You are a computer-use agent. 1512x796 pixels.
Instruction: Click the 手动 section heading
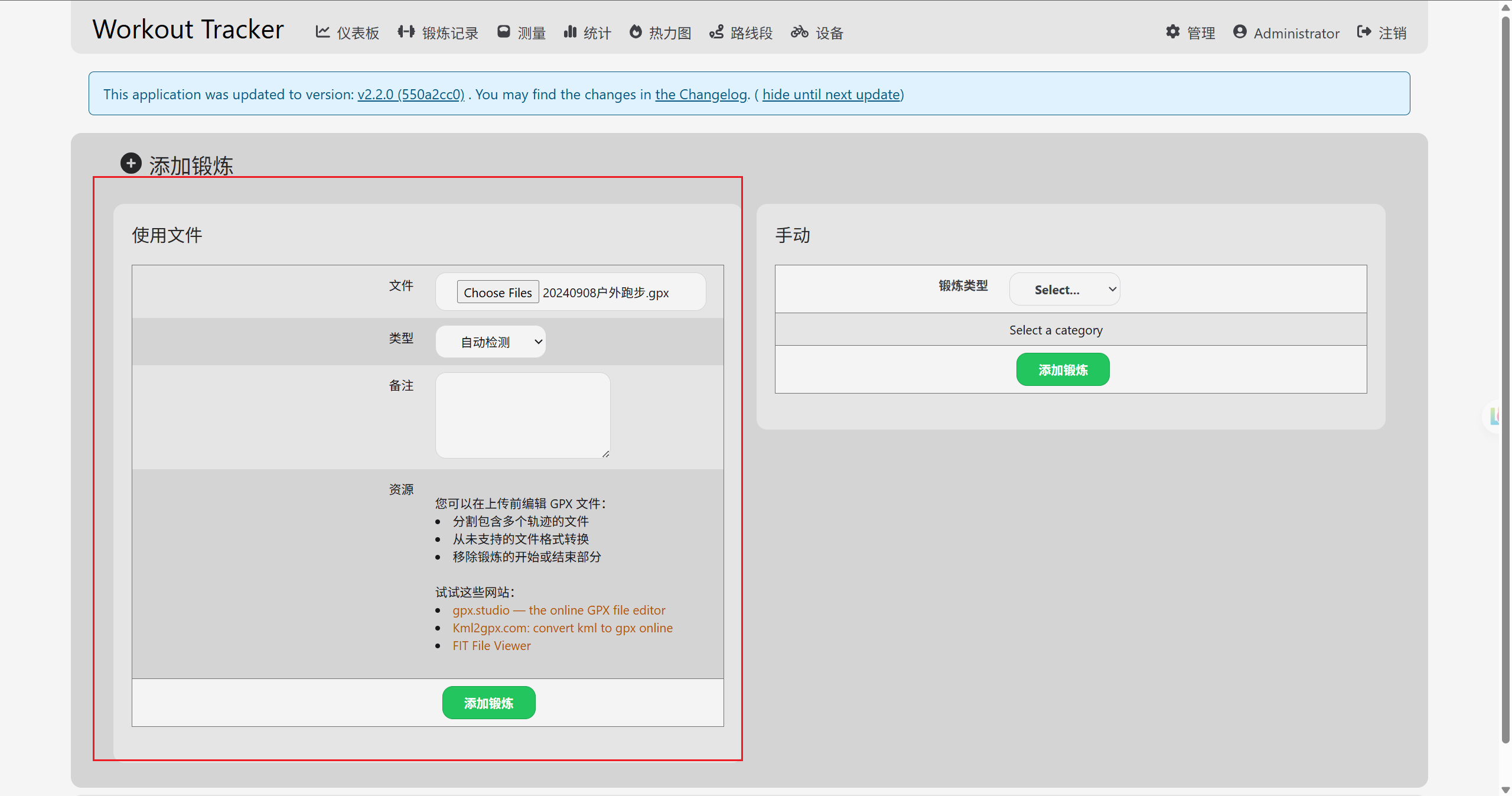(793, 235)
